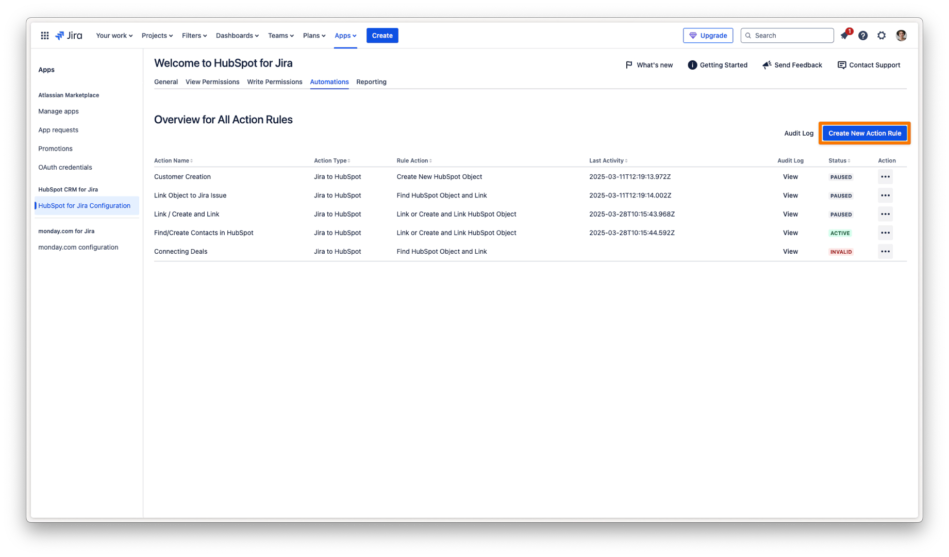Click the Jira logo

pyautogui.click(x=68, y=36)
